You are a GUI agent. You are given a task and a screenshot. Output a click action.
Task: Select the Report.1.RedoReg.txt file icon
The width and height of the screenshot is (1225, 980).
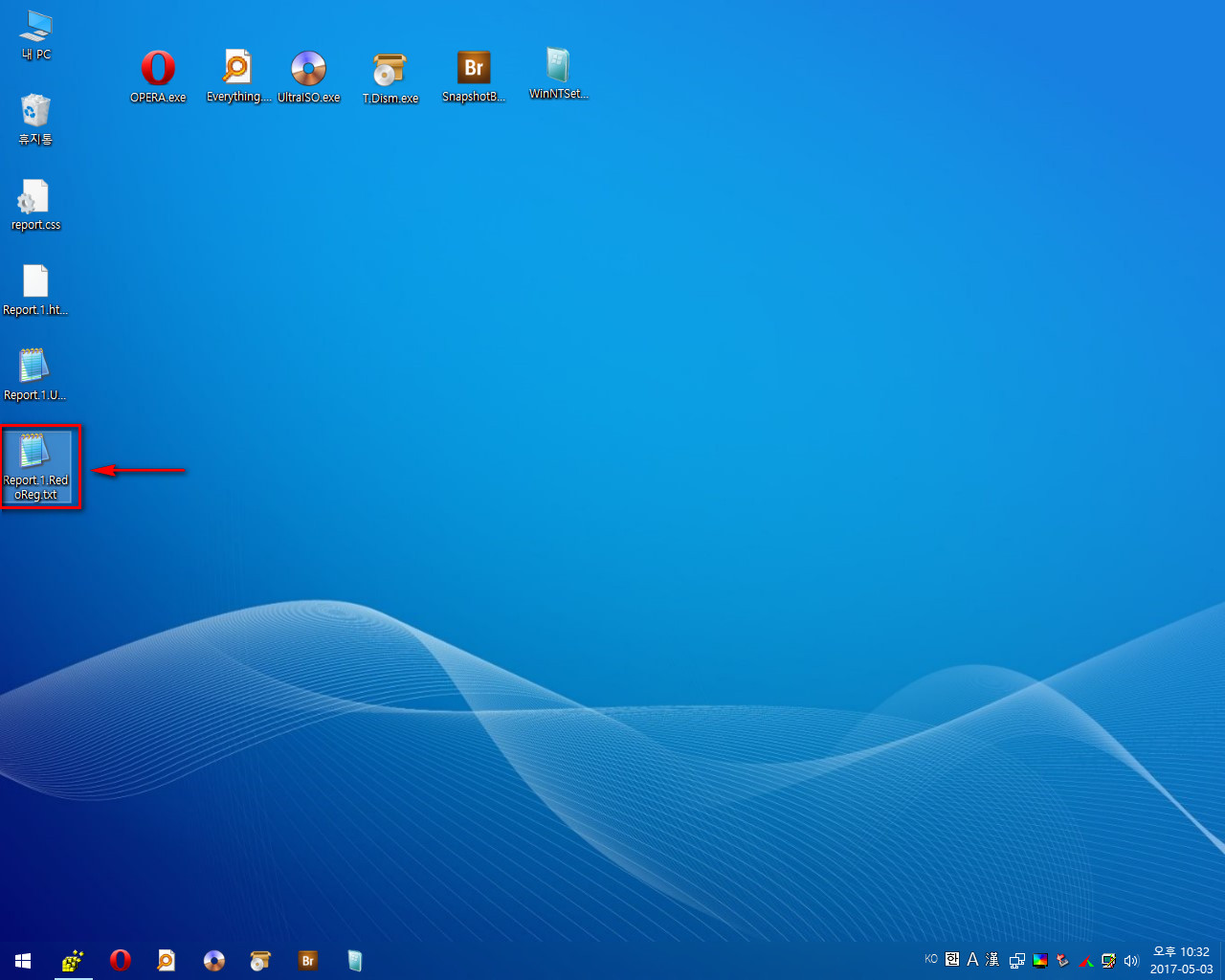click(36, 467)
